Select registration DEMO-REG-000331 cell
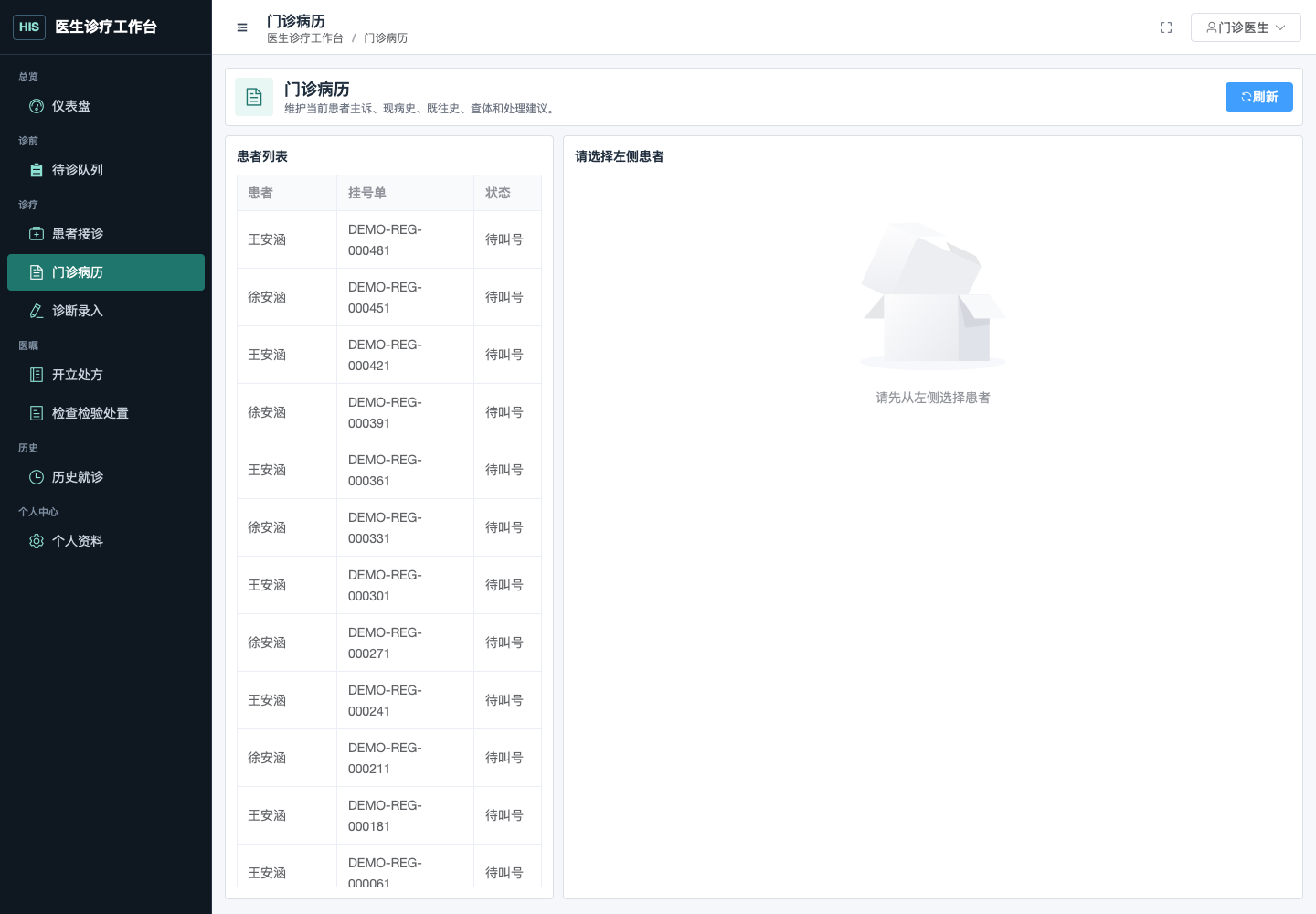Screen dimensions: 1316x914 click(406, 527)
